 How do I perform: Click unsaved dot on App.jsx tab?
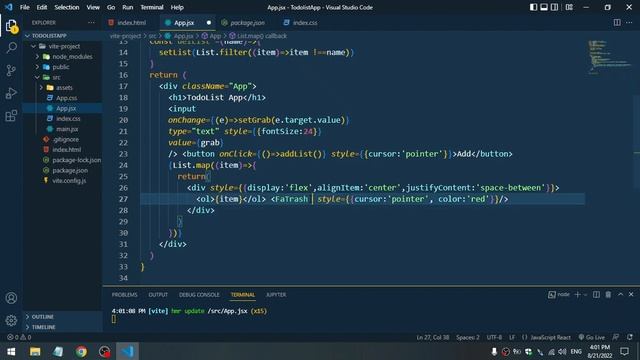pyautogui.click(x=209, y=23)
